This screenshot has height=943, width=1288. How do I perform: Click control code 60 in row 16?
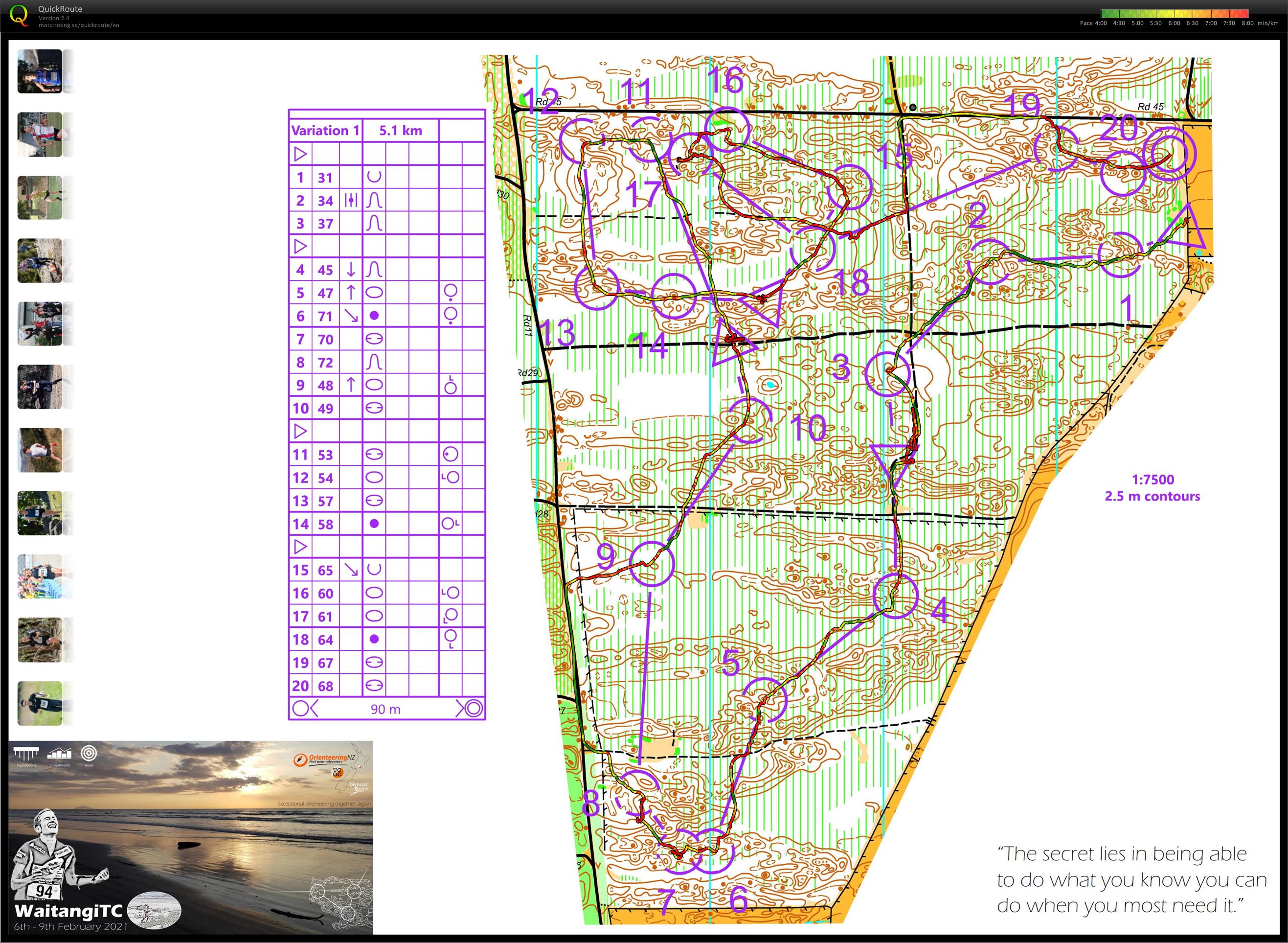pyautogui.click(x=325, y=593)
